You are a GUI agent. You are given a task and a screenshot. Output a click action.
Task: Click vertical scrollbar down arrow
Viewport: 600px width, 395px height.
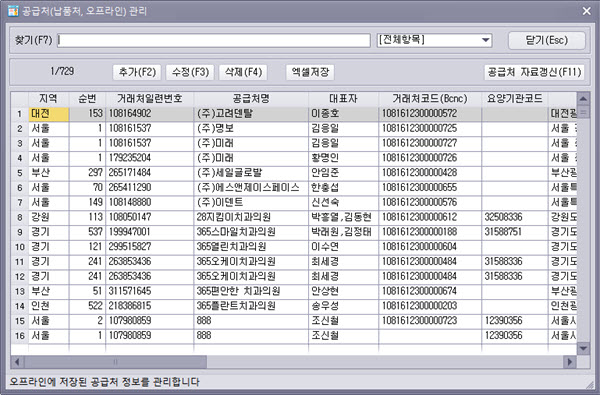tap(583, 348)
